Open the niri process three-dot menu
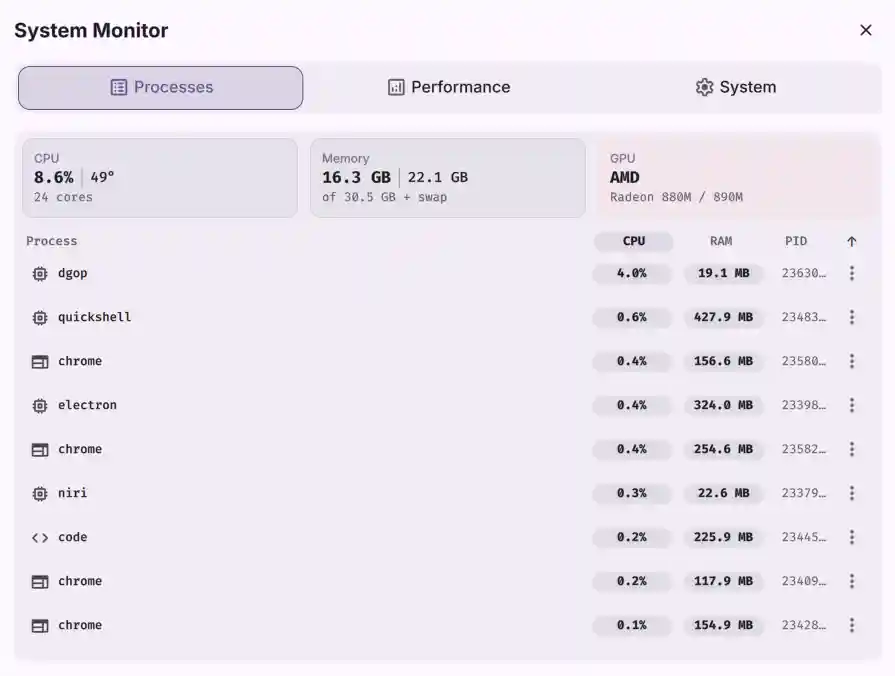Viewport: 895px width, 676px height. coord(852,493)
